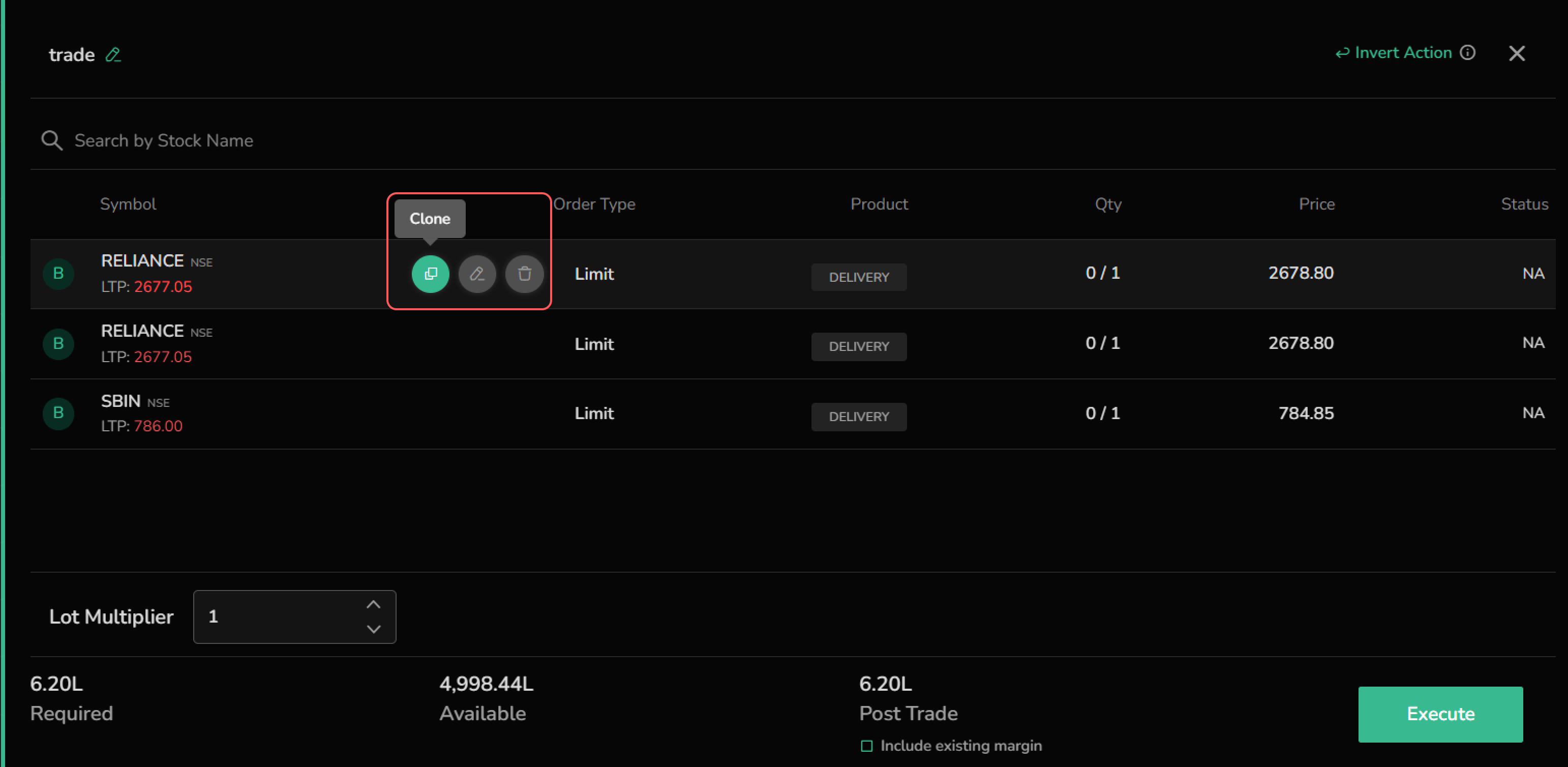
Task: Click the Order Type column header
Action: click(x=594, y=204)
